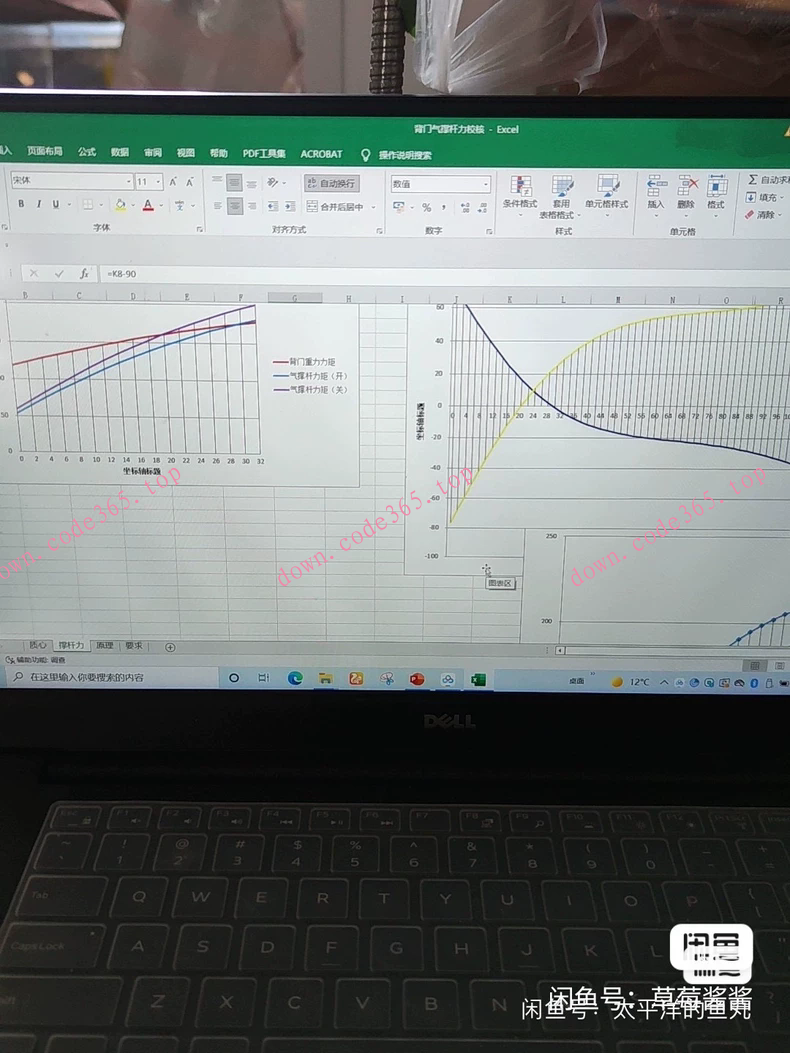The width and height of the screenshot is (790, 1053).
Task: Open the 审阅 ribbon tab
Action: 152,152
